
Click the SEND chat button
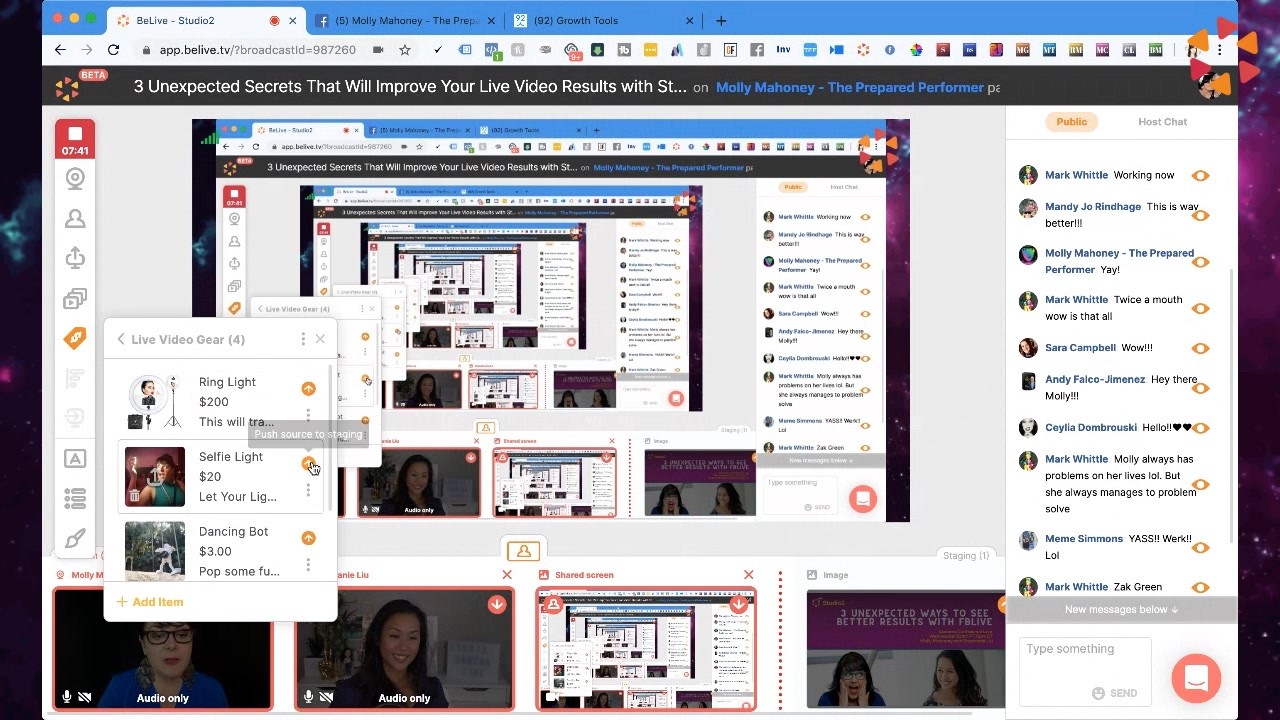pos(1114,693)
